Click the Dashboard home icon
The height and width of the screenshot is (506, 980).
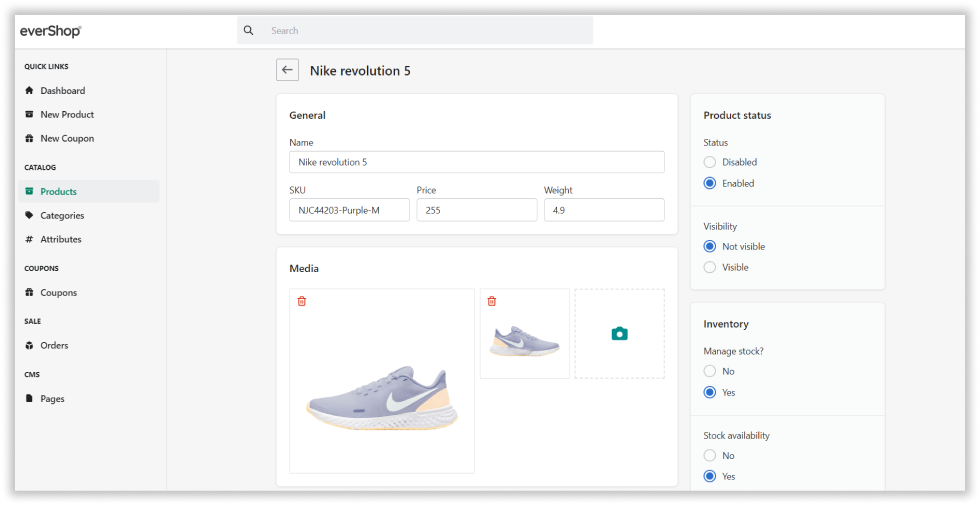point(29,91)
